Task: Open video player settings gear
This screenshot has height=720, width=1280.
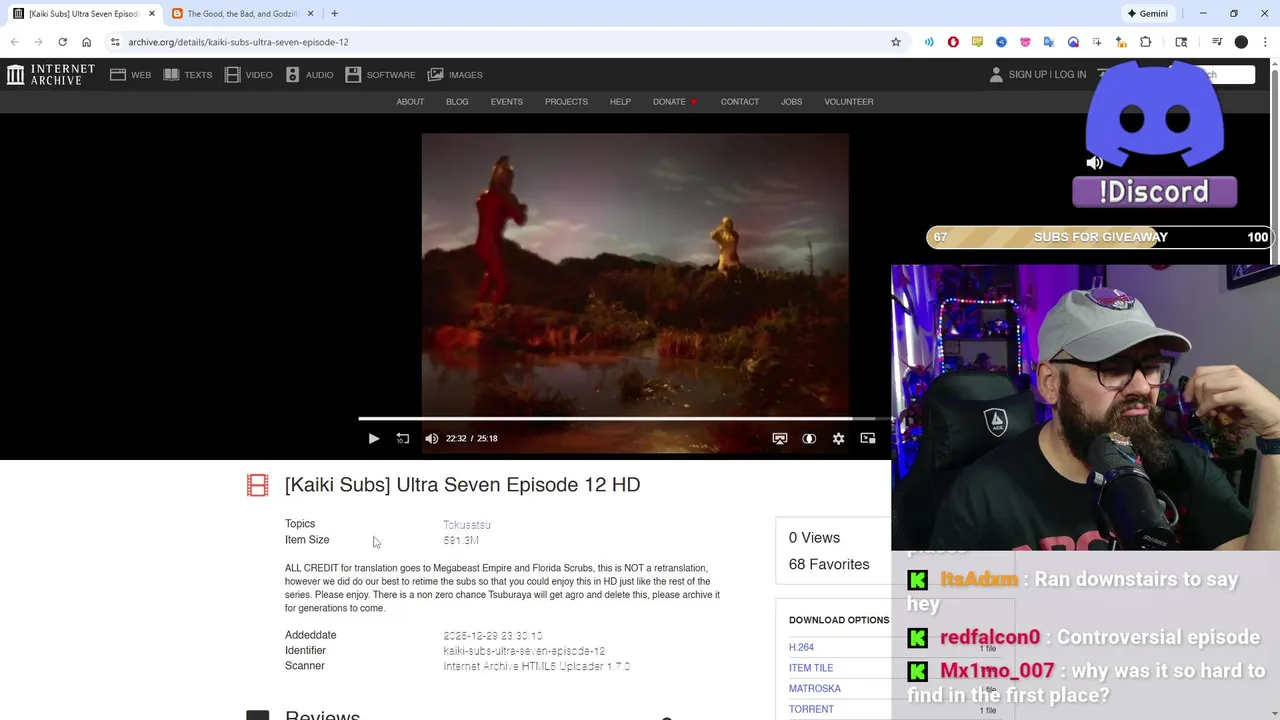Action: click(x=838, y=438)
